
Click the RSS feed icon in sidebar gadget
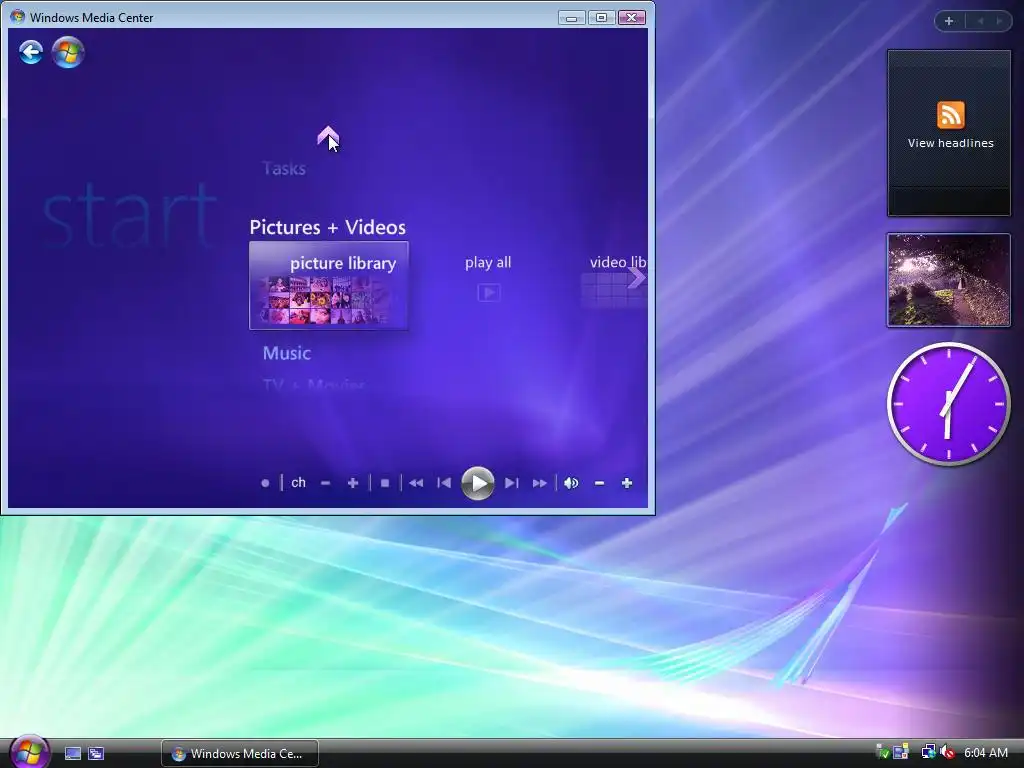[950, 115]
